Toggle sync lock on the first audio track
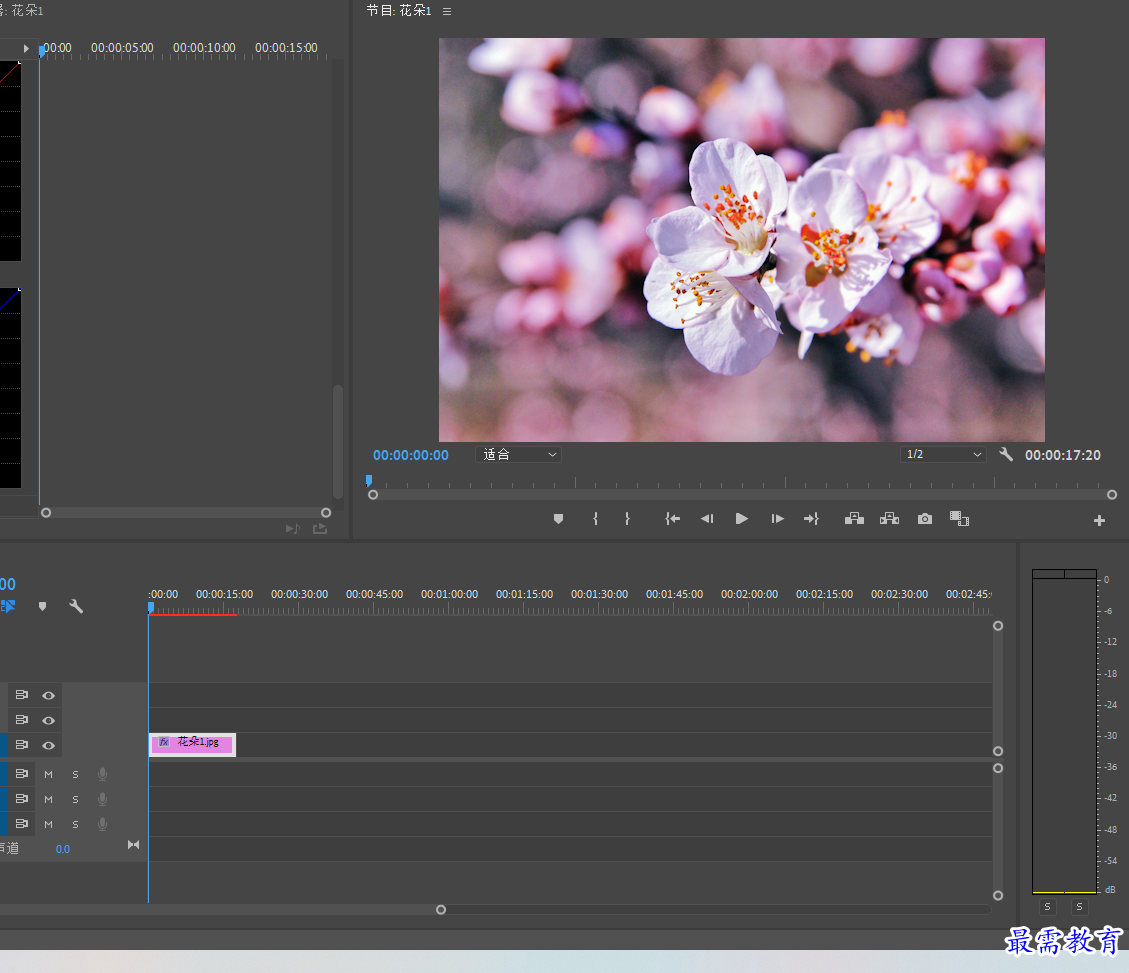 [22, 774]
